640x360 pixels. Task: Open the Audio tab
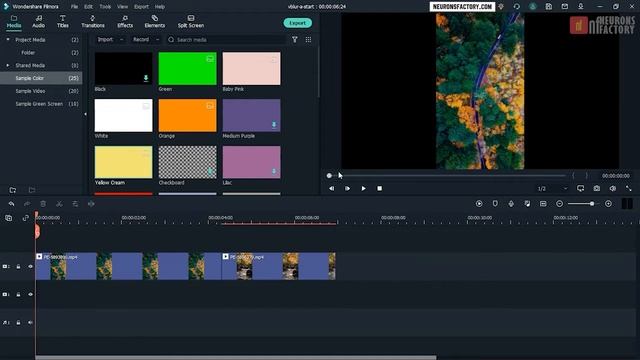coord(38,22)
